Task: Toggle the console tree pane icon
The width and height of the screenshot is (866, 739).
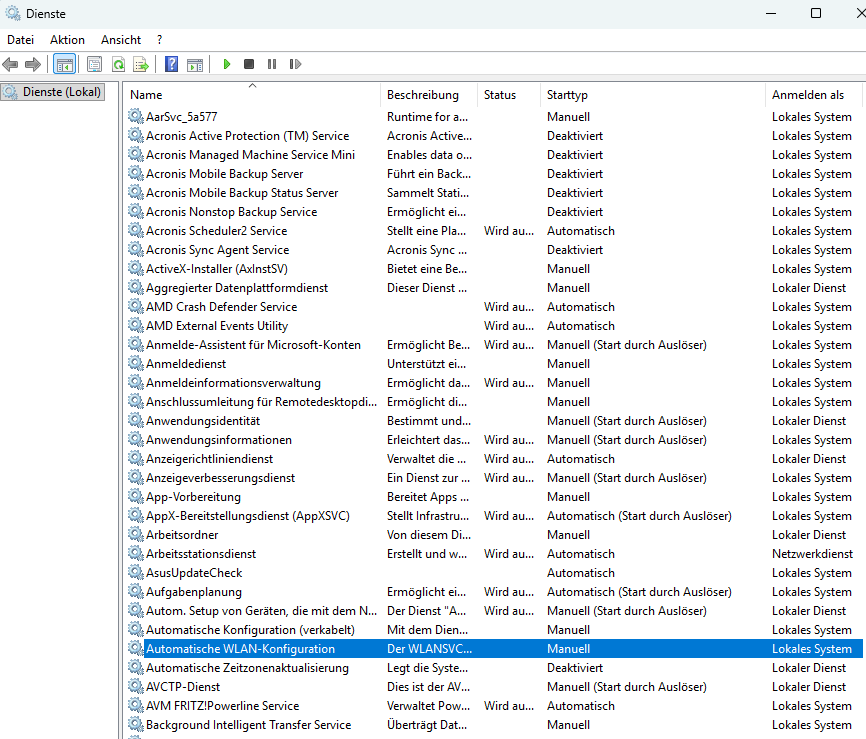Action: point(64,65)
